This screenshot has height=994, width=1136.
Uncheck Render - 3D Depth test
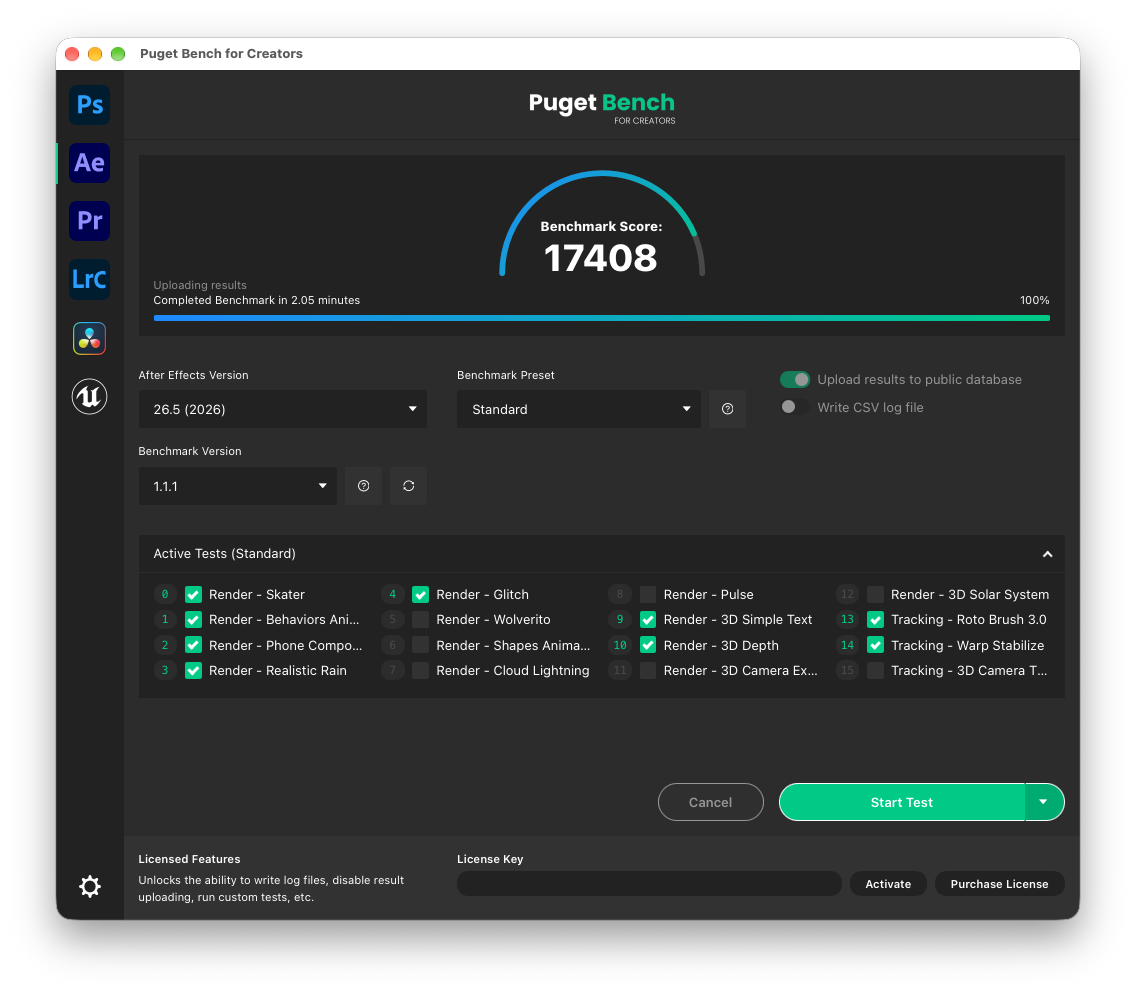tap(648, 646)
